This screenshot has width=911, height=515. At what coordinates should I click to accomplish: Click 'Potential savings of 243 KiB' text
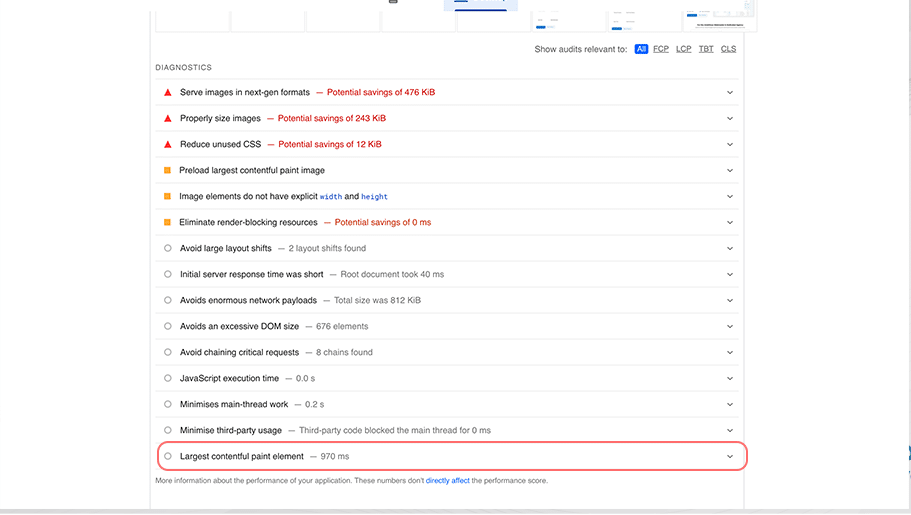[332, 119]
